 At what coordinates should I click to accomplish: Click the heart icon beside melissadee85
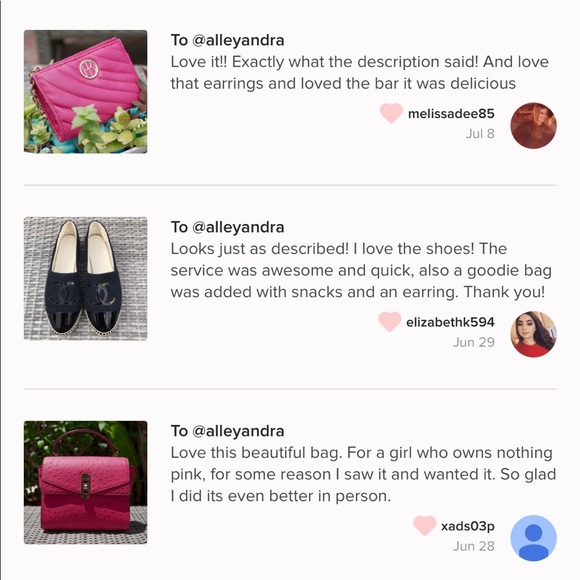(x=391, y=113)
